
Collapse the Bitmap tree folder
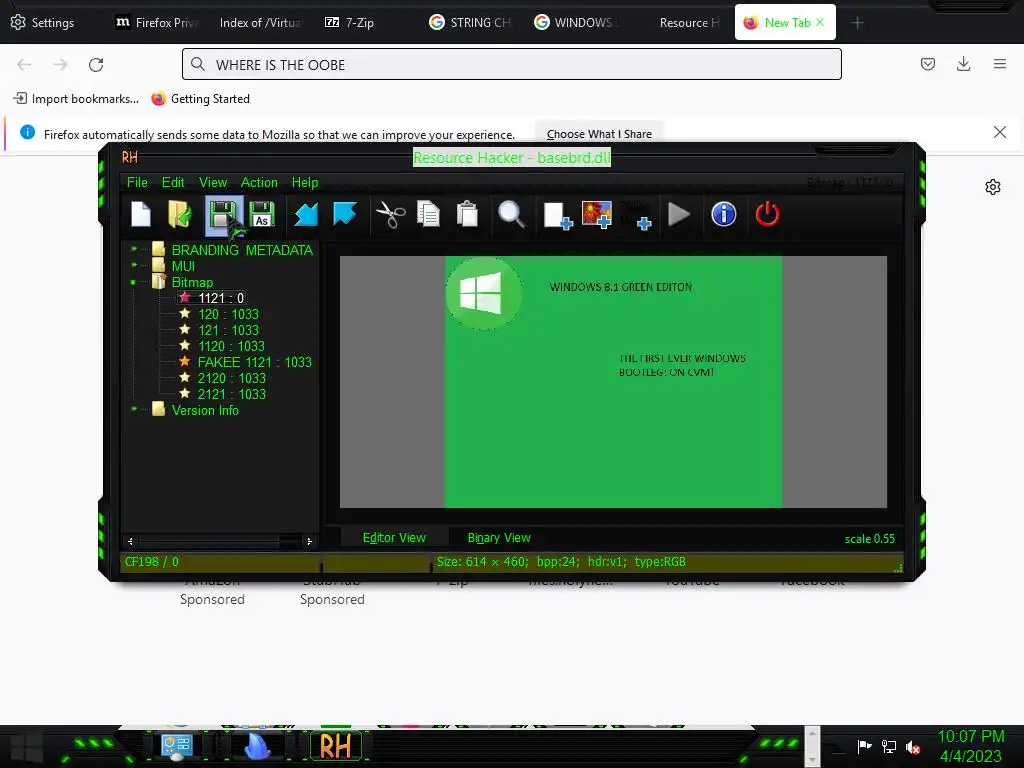pyautogui.click(x=134, y=282)
